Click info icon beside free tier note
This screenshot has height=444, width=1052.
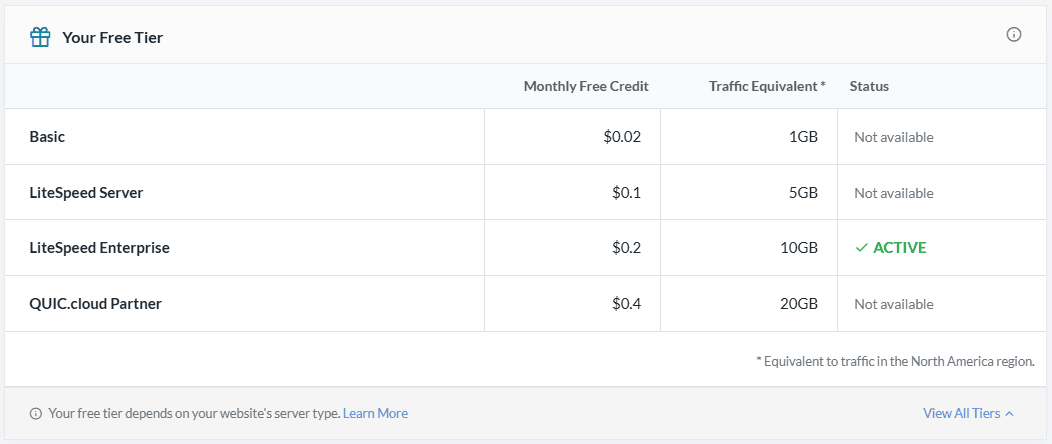point(36,413)
